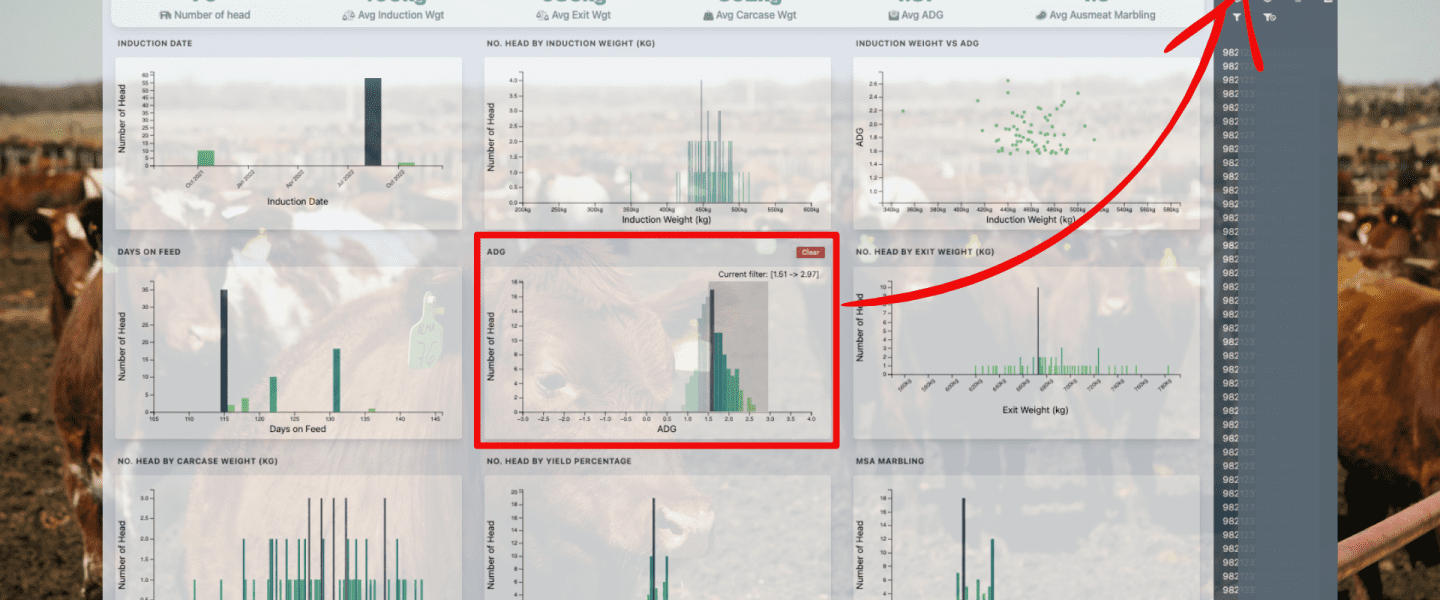
Task: Click the 'MSA MARBLING' chart title
Action: (890, 461)
